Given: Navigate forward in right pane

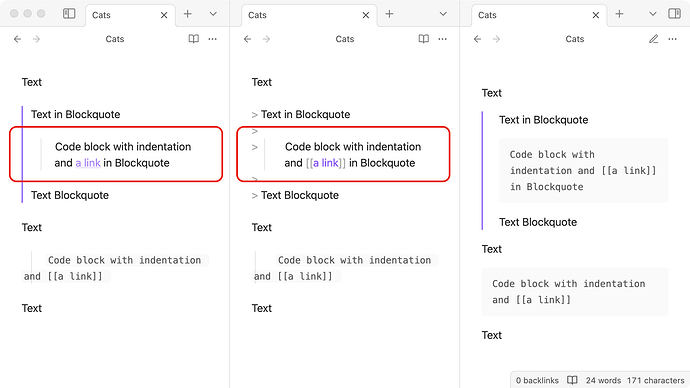Looking at the screenshot, I should (496, 39).
